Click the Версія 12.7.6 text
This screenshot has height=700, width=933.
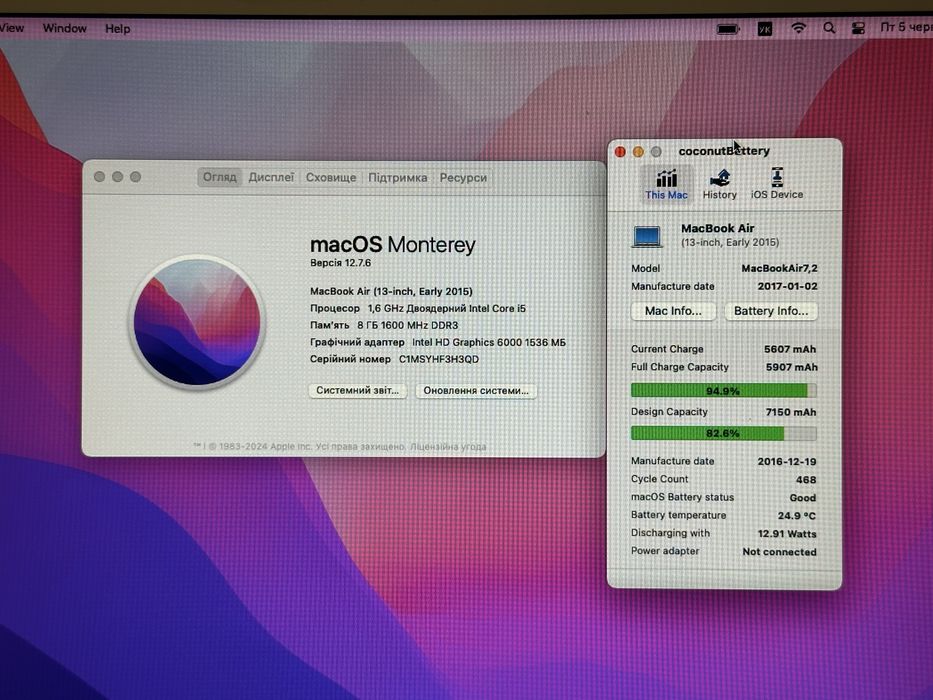point(340,262)
